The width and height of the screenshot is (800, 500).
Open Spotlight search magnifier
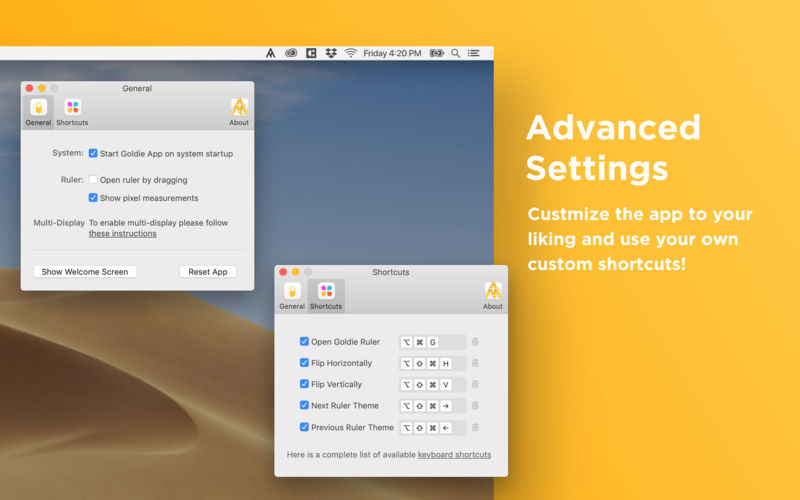click(456, 53)
